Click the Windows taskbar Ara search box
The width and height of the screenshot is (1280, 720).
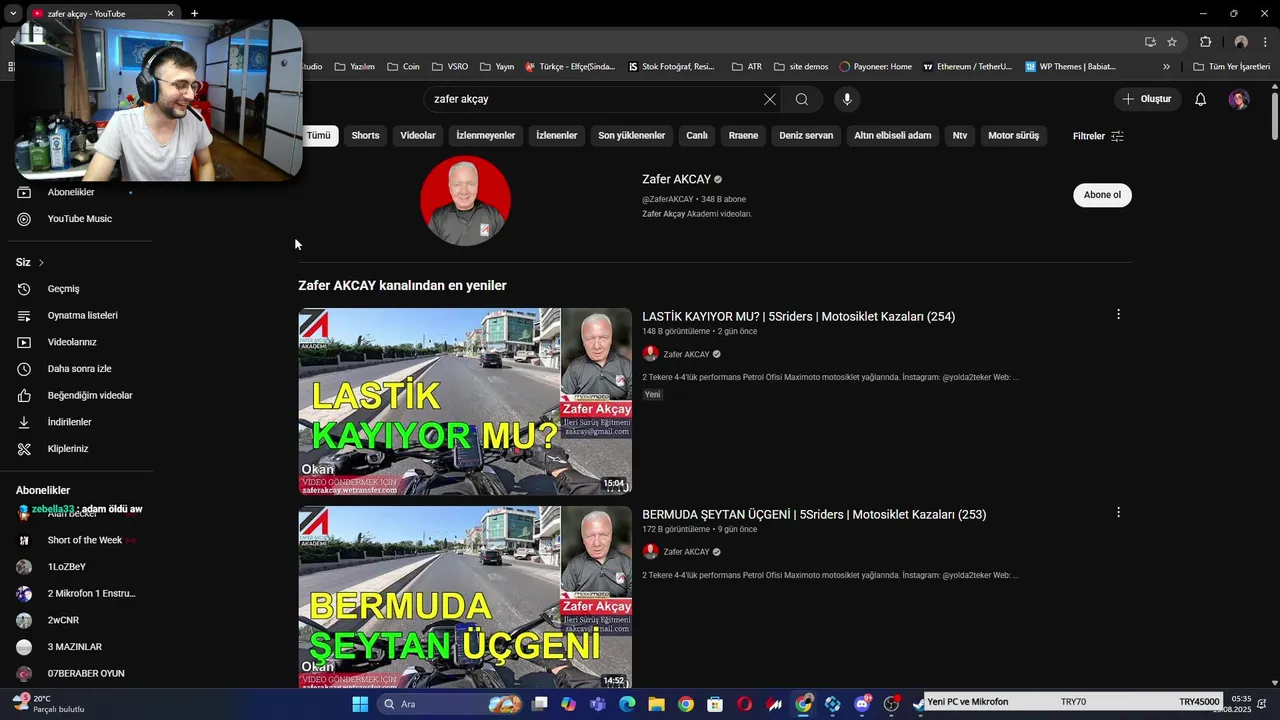tap(451, 704)
